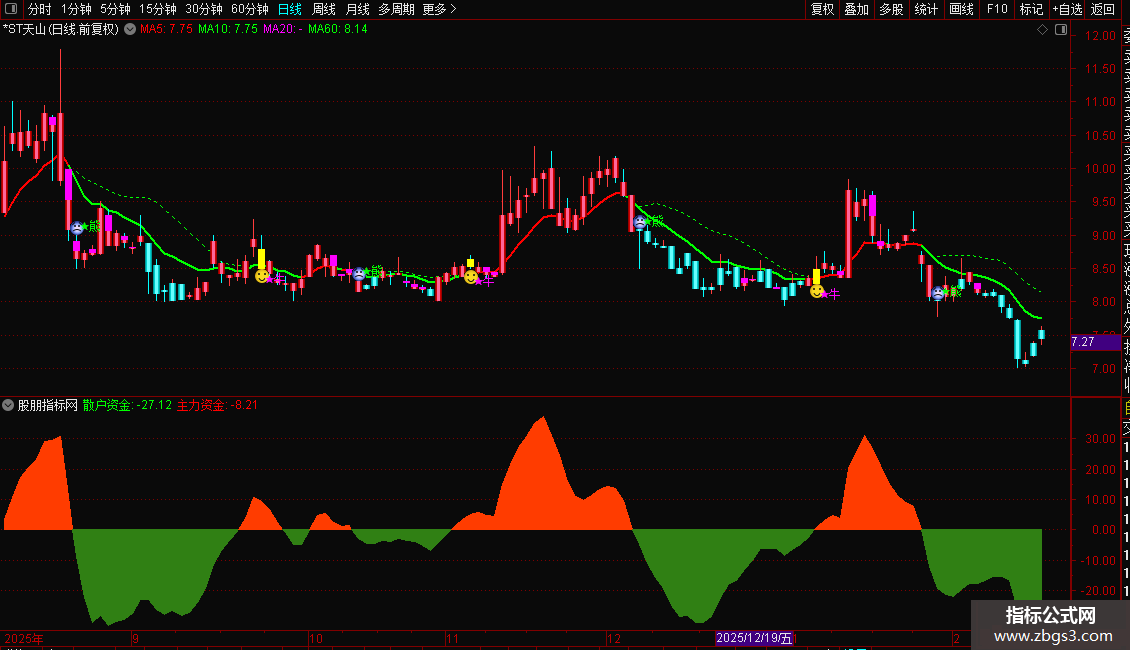1130x650 pixels.
Task: Select the 1分钟 period tab
Action: [76, 9]
